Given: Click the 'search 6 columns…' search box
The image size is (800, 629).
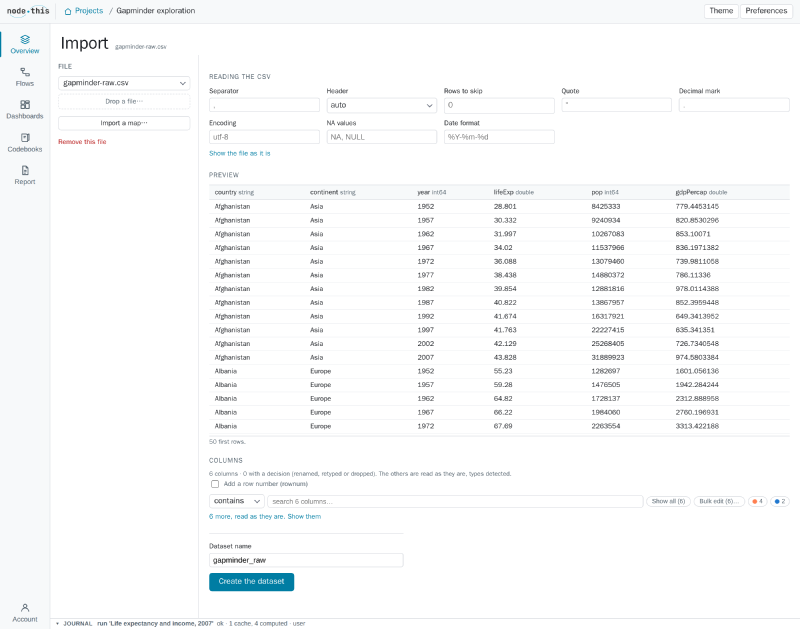Looking at the screenshot, I should click(x=455, y=501).
